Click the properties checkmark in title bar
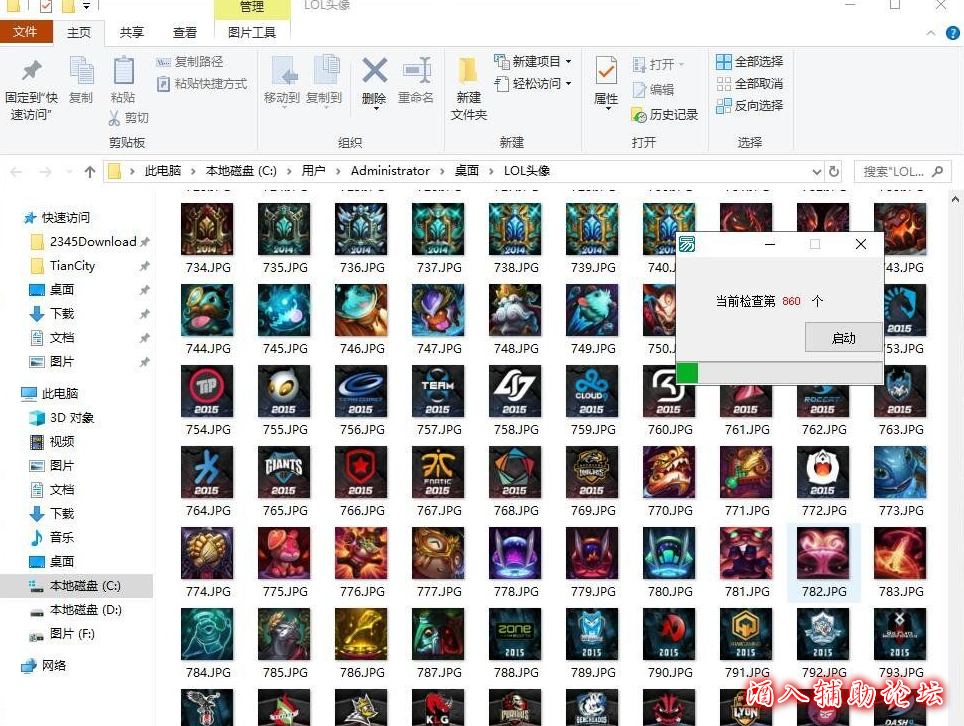 (46, 6)
